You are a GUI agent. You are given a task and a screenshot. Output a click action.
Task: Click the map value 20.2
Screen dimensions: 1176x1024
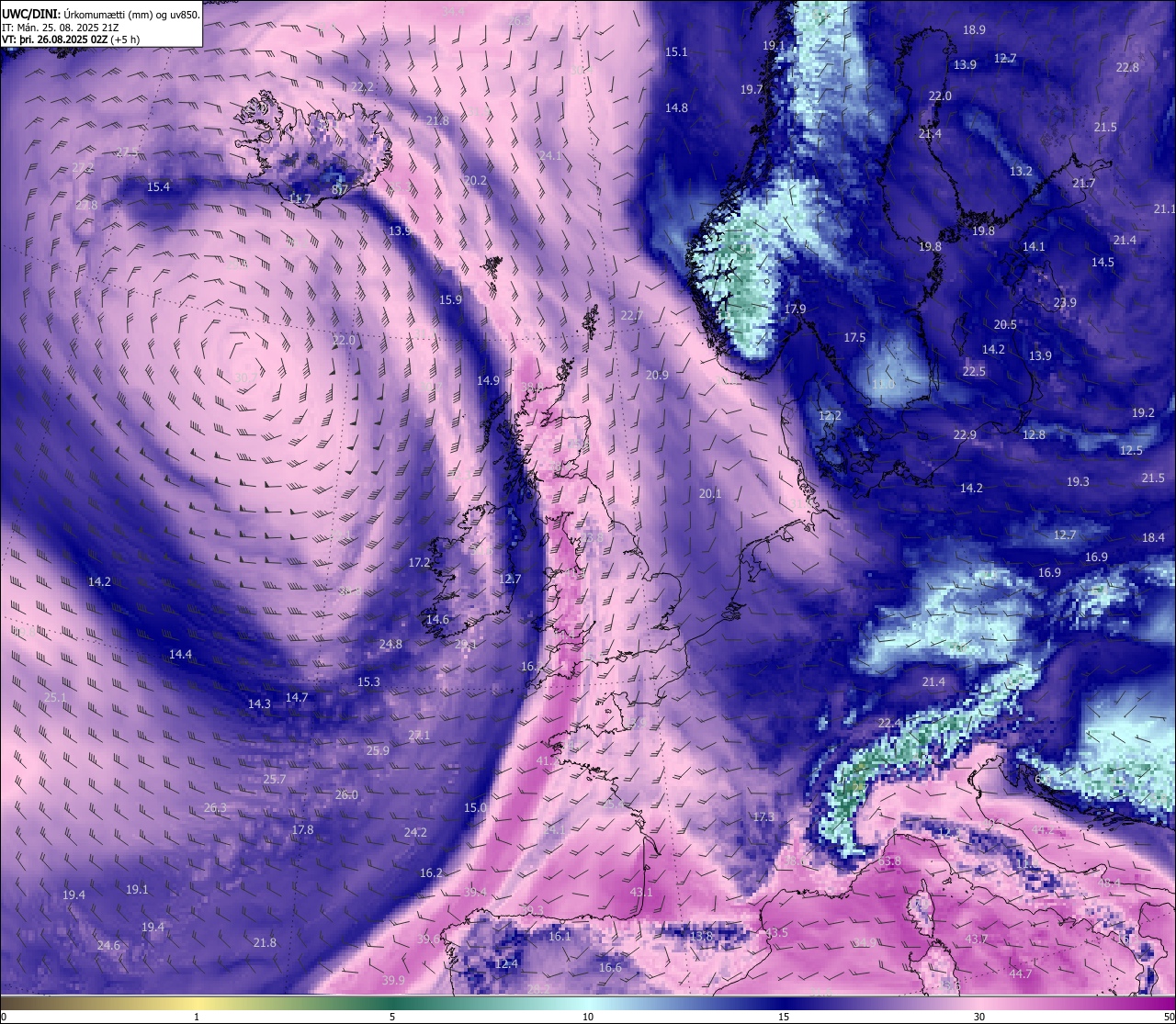pyautogui.click(x=475, y=181)
